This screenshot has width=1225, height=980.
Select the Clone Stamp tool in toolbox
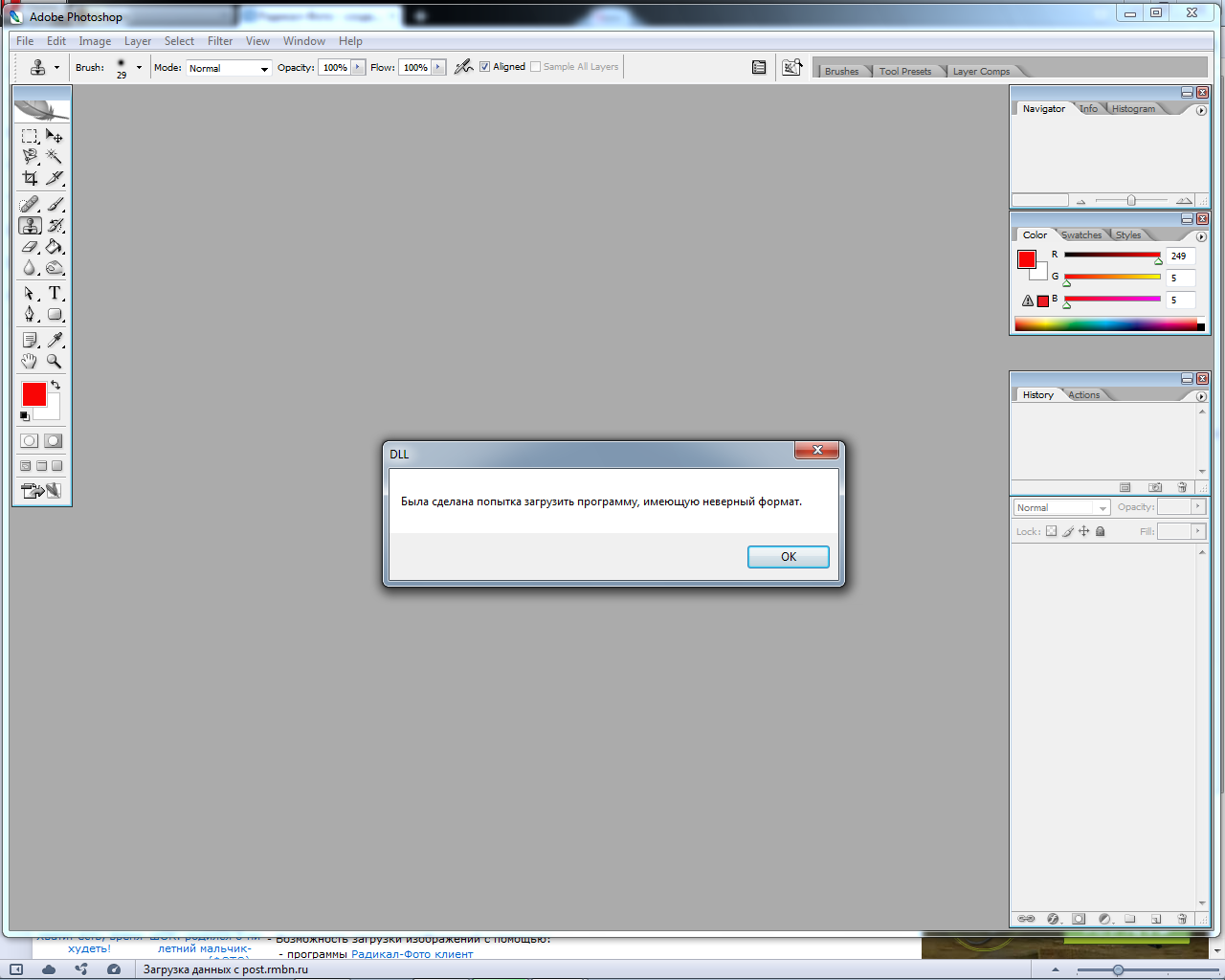[30, 226]
